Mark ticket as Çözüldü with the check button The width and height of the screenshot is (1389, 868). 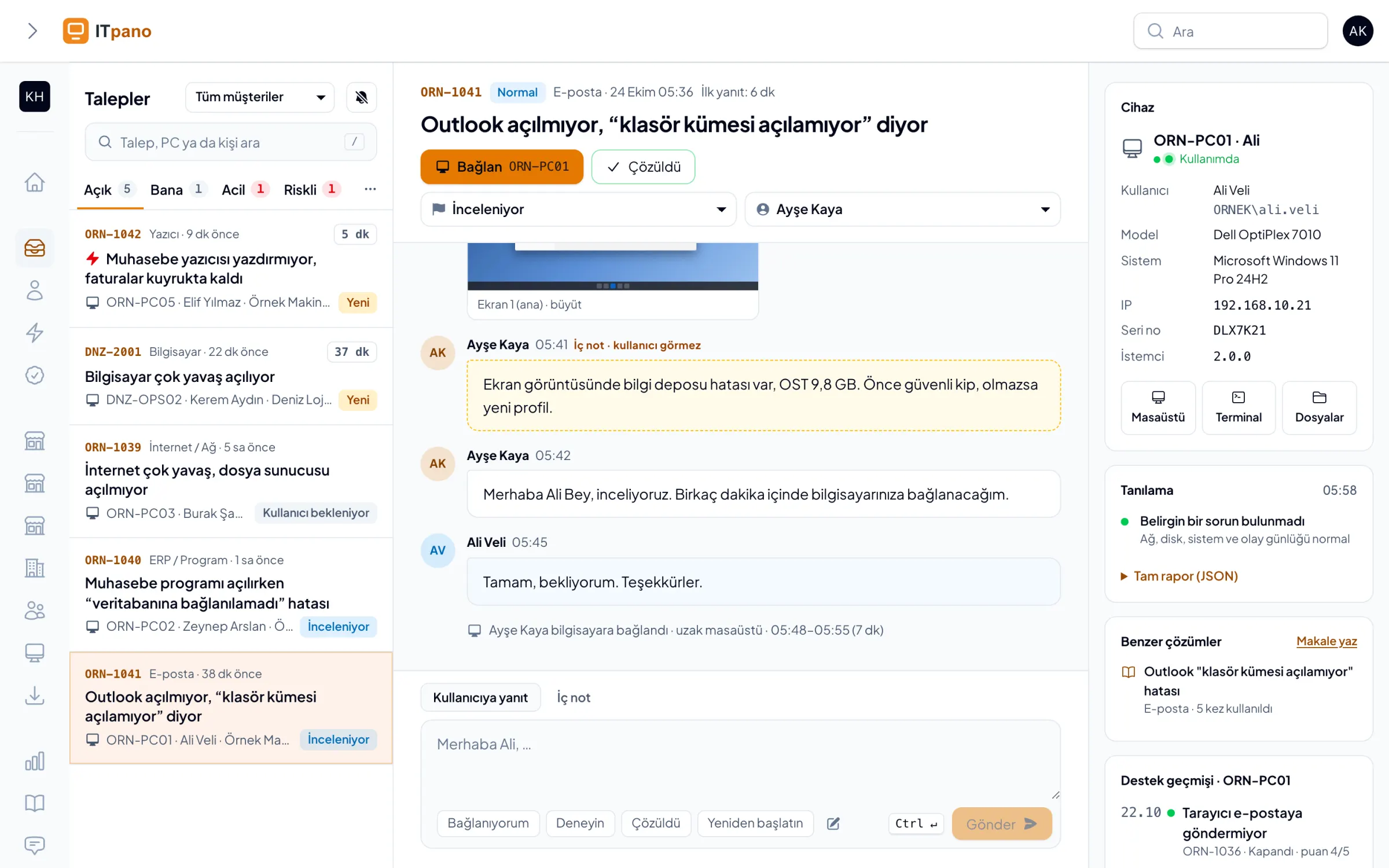(643, 167)
